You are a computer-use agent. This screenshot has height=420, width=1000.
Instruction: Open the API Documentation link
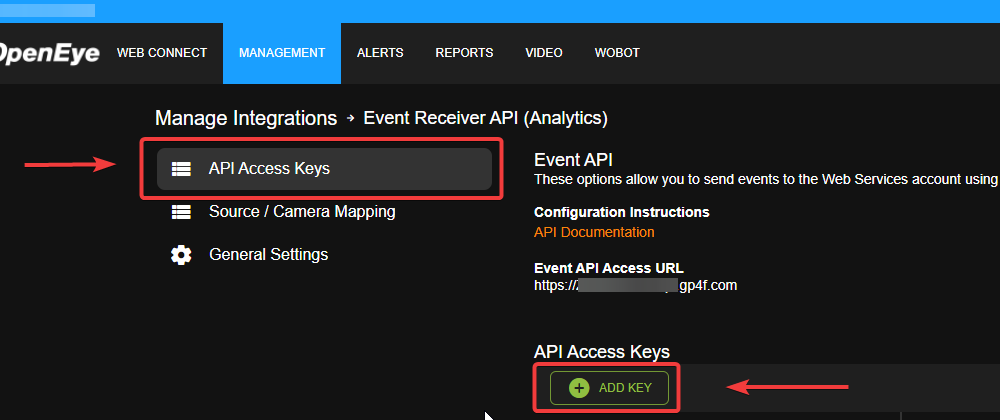click(x=594, y=232)
